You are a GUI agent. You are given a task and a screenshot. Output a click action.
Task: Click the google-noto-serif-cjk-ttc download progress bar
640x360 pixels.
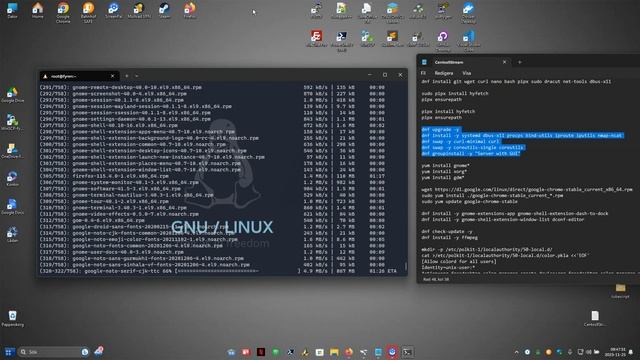pos(238,271)
